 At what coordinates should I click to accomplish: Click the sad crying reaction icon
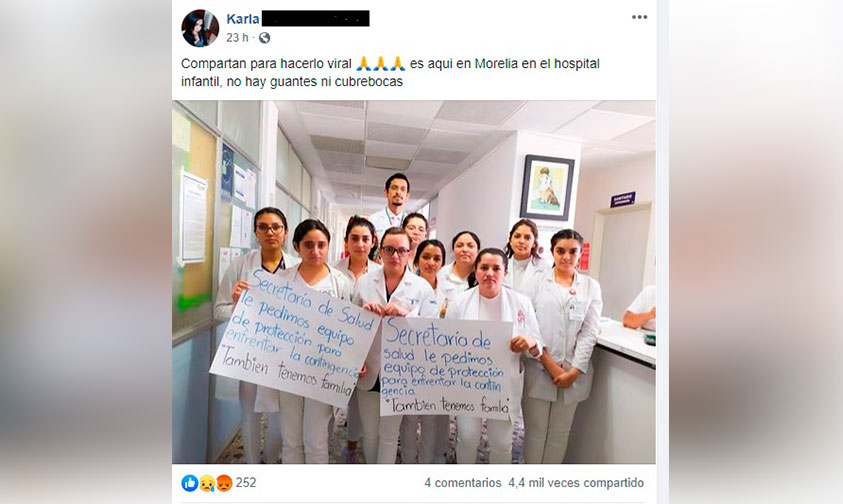(207, 483)
